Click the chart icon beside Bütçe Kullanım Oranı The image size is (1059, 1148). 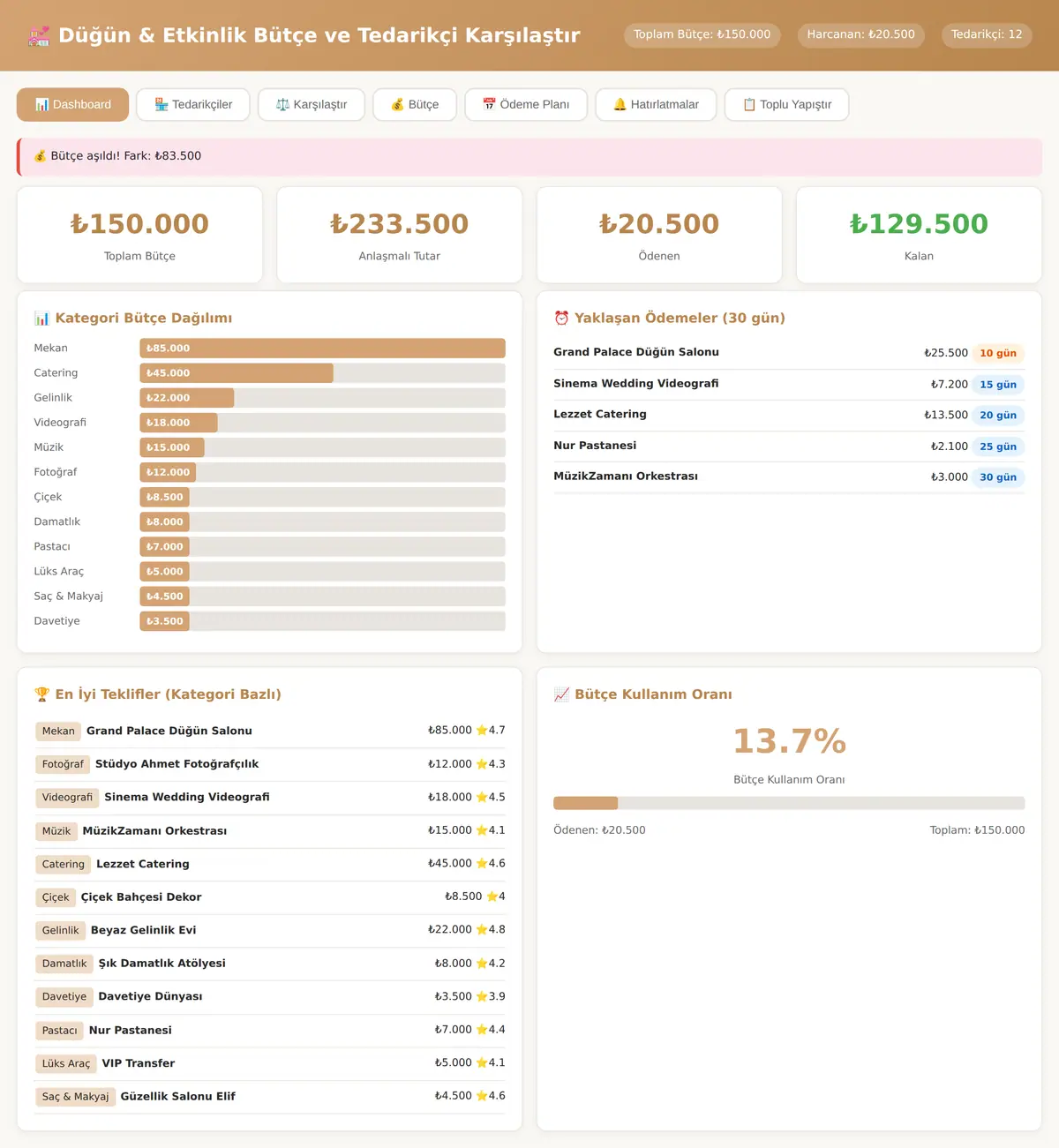coord(561,694)
